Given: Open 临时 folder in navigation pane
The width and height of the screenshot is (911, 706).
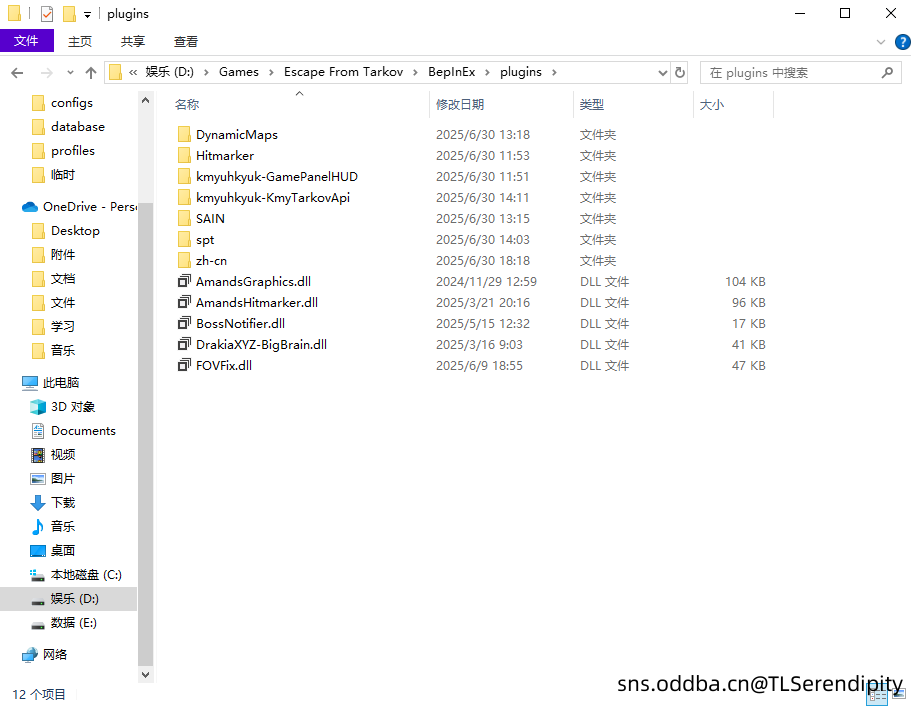Looking at the screenshot, I should click(x=63, y=174).
